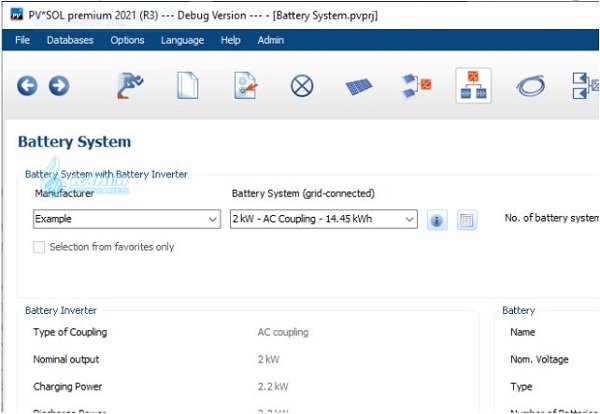Select the highlighted battery system toolbar icon

[x=473, y=86]
